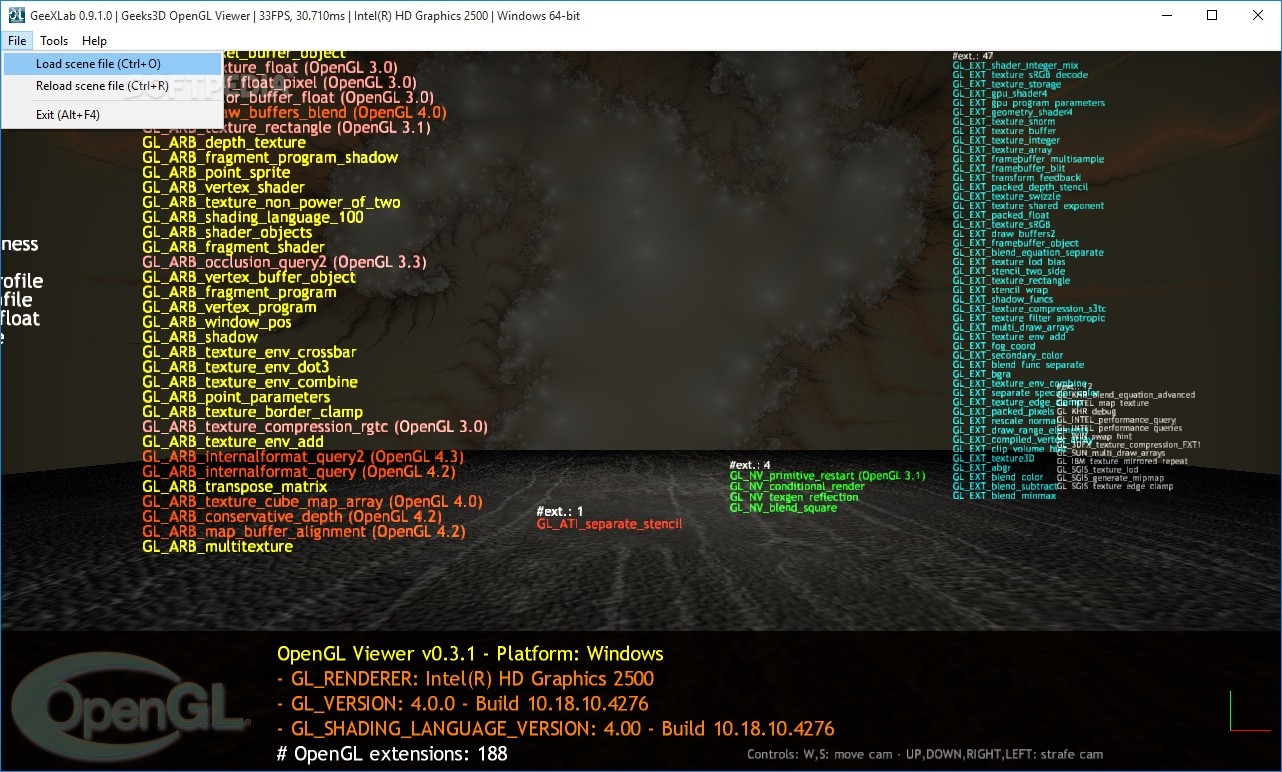The height and width of the screenshot is (772, 1282).
Task: Click GL_ARB_texture_env_add text
Action: 233,441
